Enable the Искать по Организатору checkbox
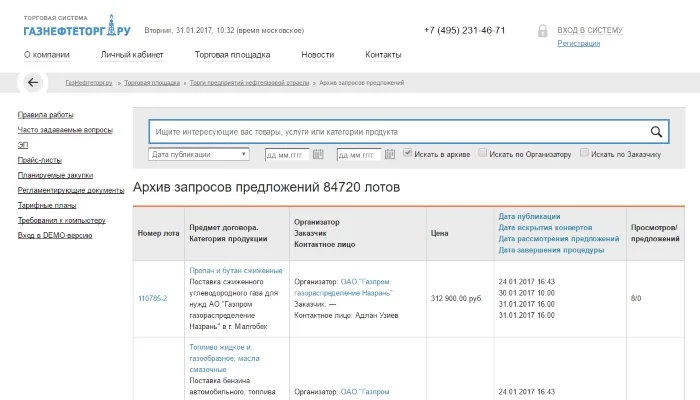This screenshot has width=700, height=400. [482, 153]
